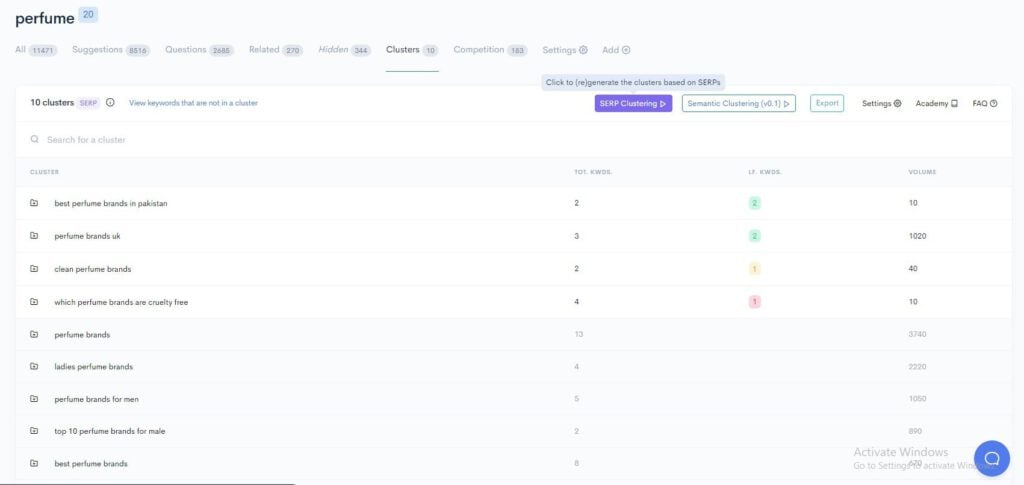Image resolution: width=1024 pixels, height=485 pixels.
Task: Run Semantic Clustering (v0.1)
Action: pyautogui.click(x=739, y=103)
